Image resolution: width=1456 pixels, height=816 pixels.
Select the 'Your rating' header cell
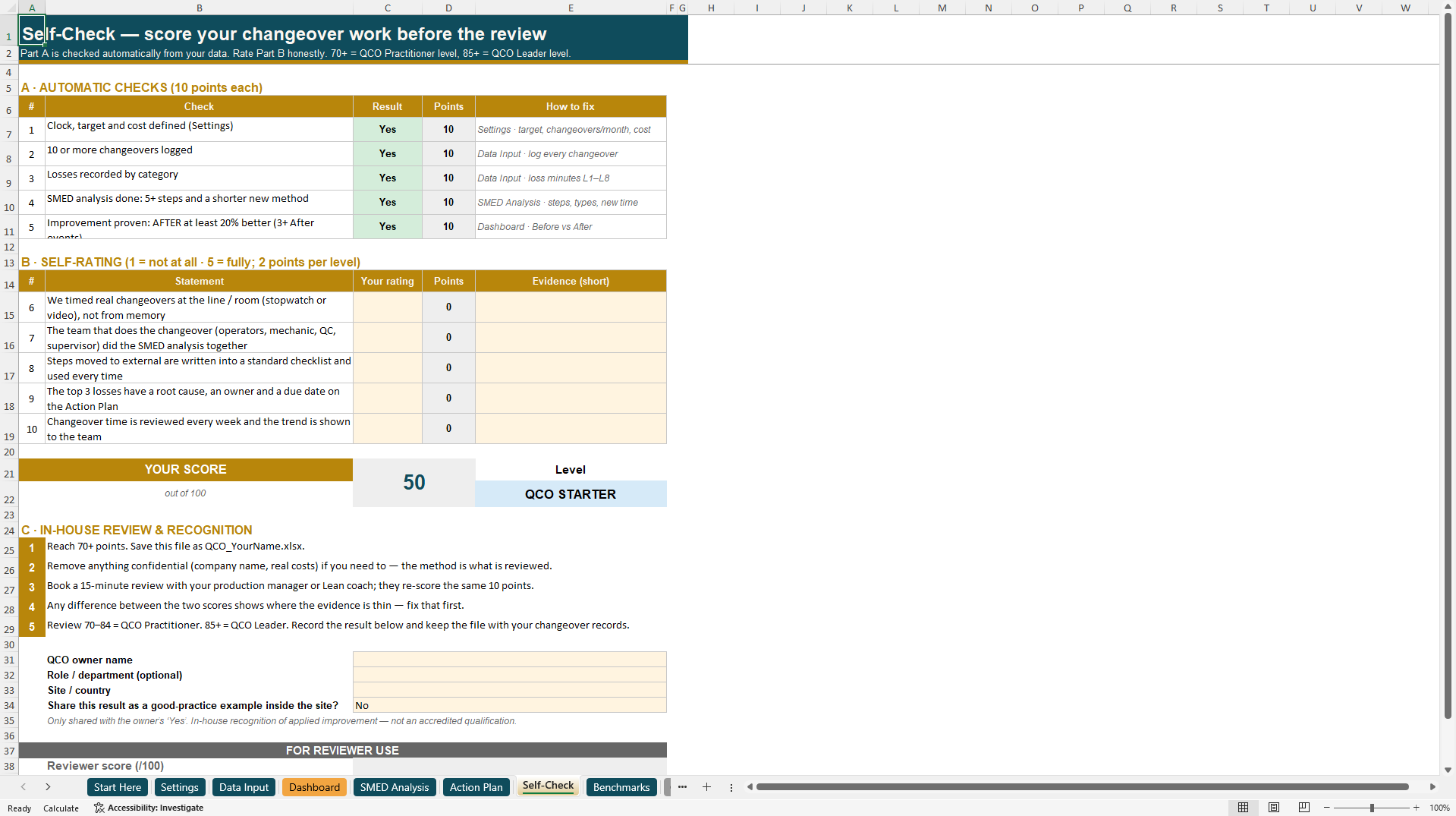387,282
